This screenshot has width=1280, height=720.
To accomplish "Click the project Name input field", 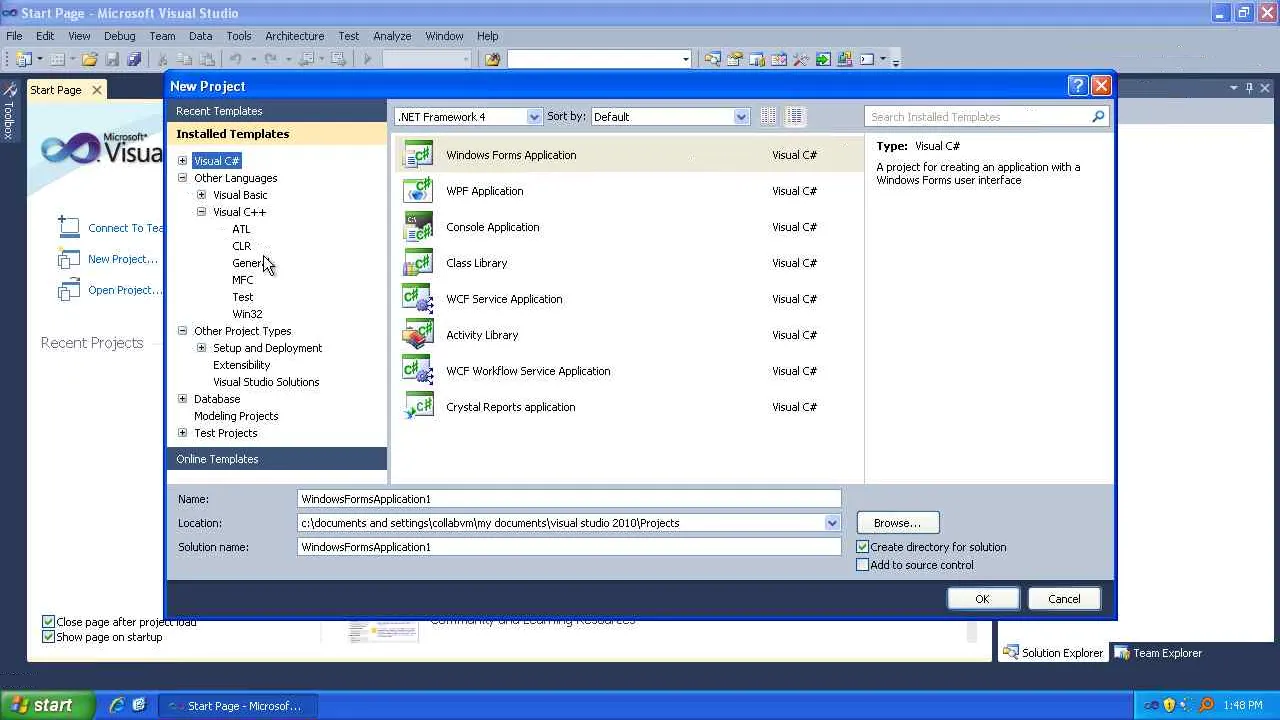I will [569, 499].
